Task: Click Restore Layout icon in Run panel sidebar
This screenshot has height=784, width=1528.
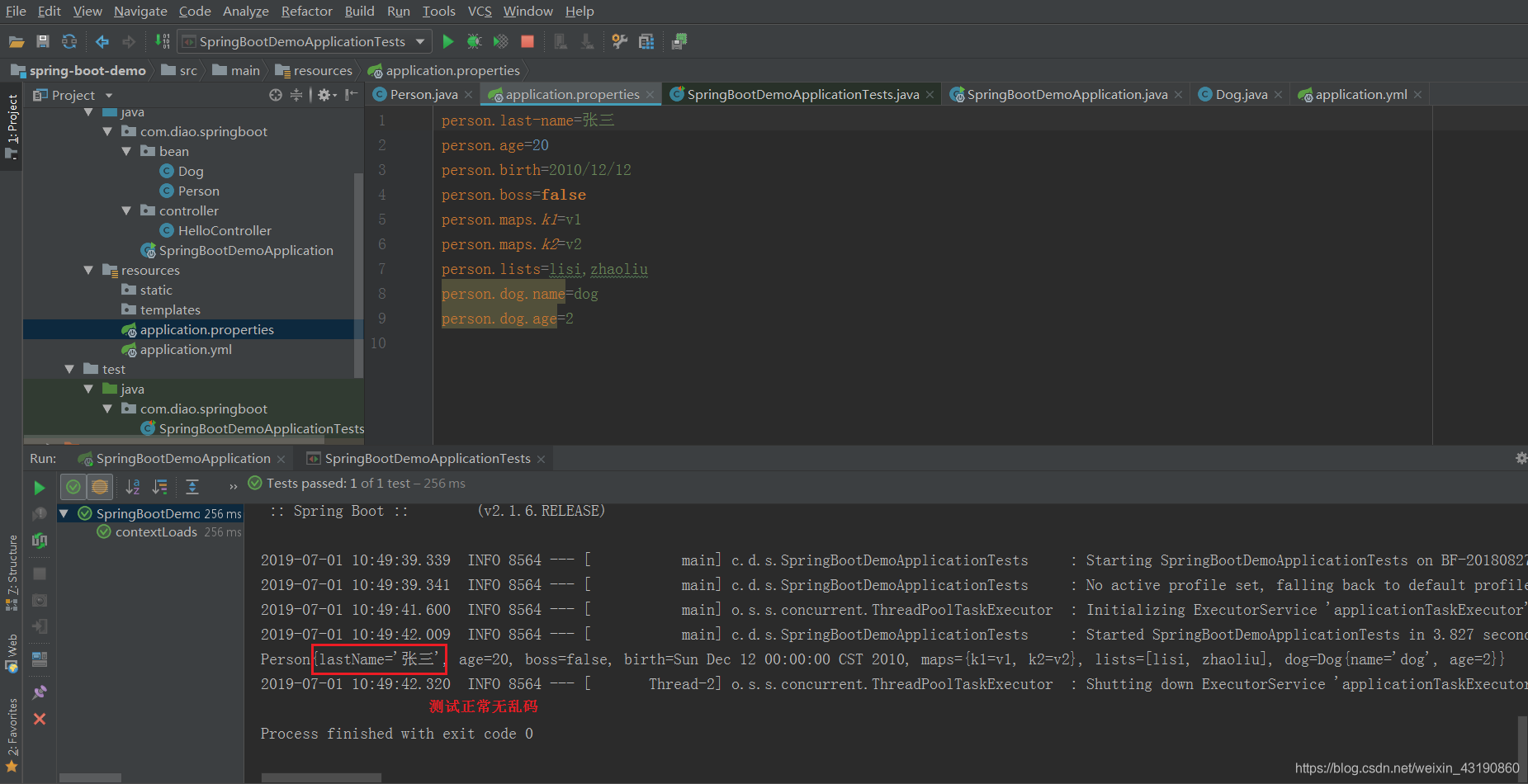Action: pyautogui.click(x=39, y=659)
